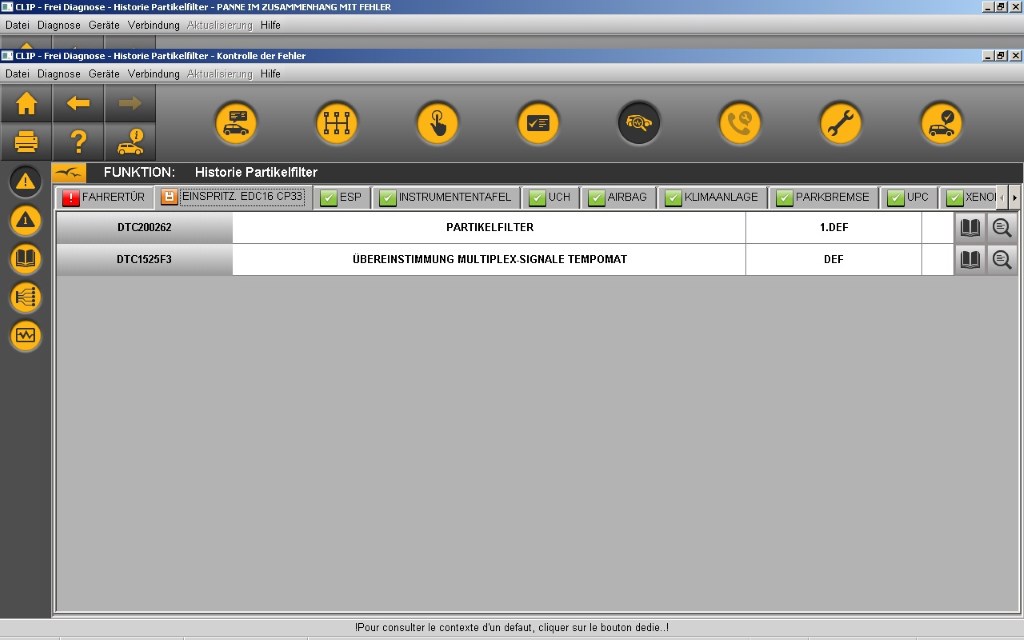Go to the Home screen icon
Viewport: 1024px width, 640px height.
pyautogui.click(x=26, y=104)
